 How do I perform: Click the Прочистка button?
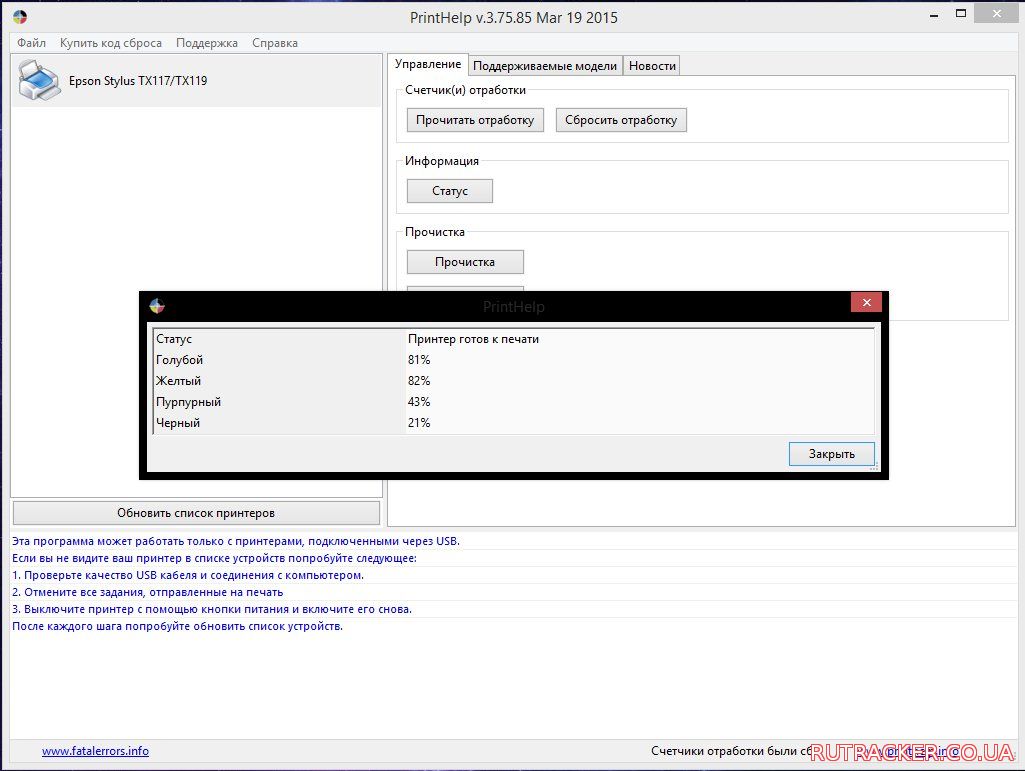(465, 262)
